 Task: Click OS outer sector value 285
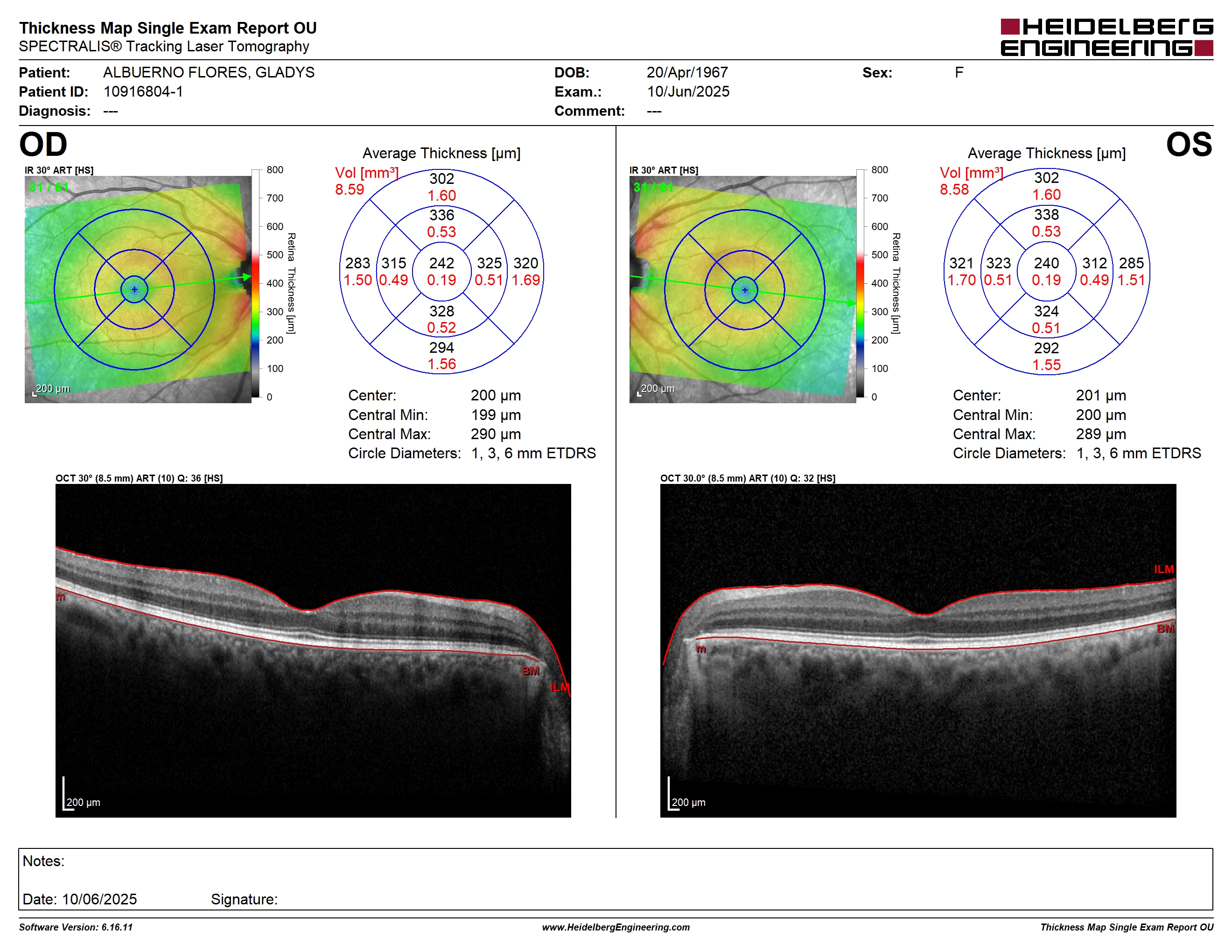(x=1132, y=263)
